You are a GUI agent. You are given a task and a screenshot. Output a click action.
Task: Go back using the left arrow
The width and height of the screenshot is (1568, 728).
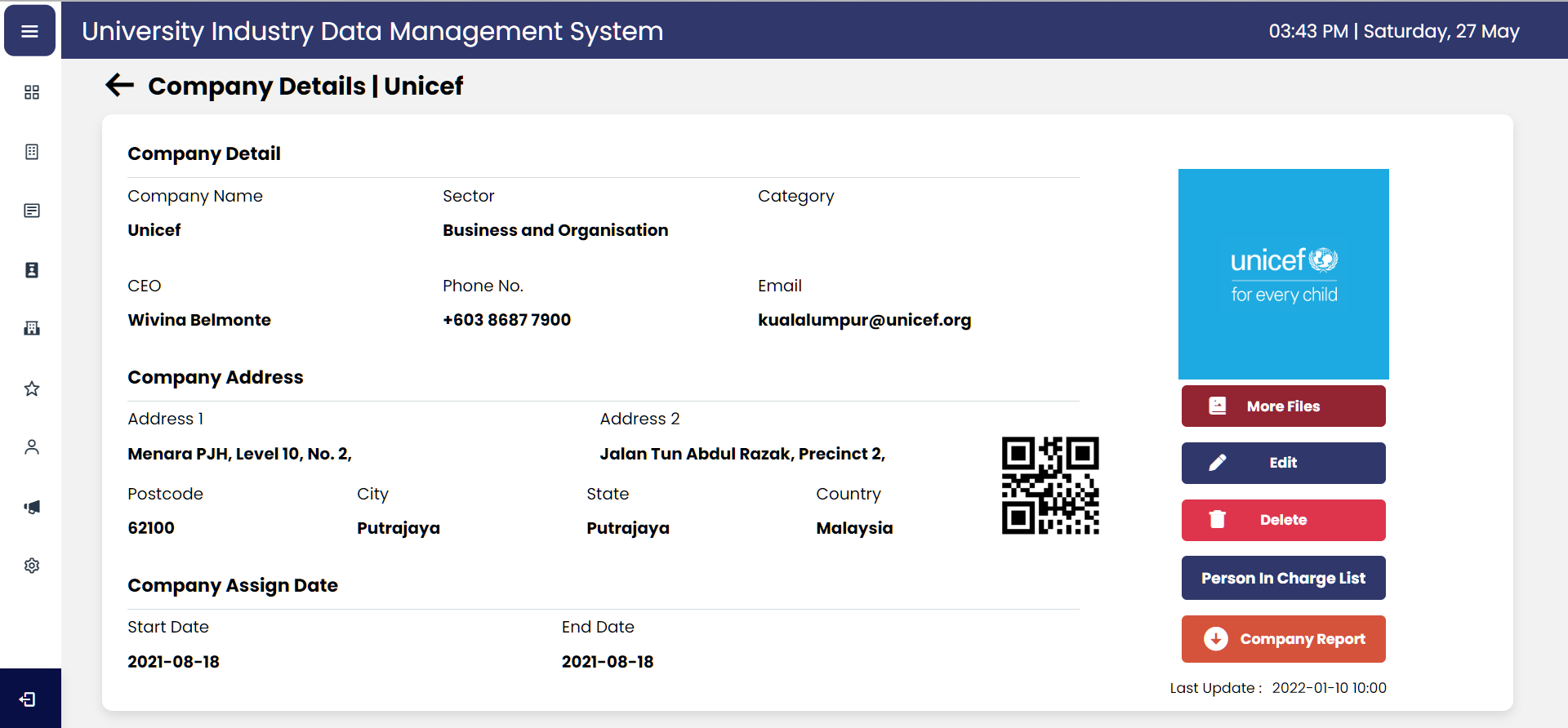[x=119, y=85]
